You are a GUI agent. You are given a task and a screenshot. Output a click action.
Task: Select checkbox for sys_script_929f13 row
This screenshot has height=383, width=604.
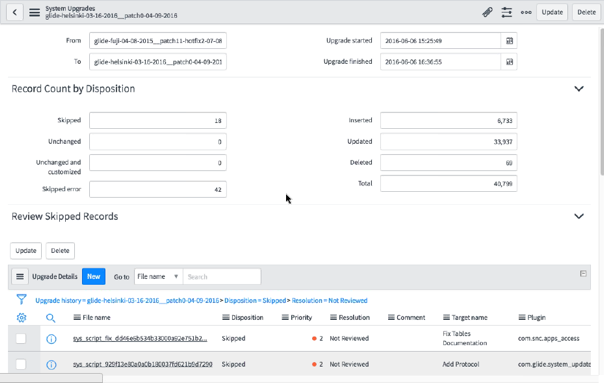point(21,364)
